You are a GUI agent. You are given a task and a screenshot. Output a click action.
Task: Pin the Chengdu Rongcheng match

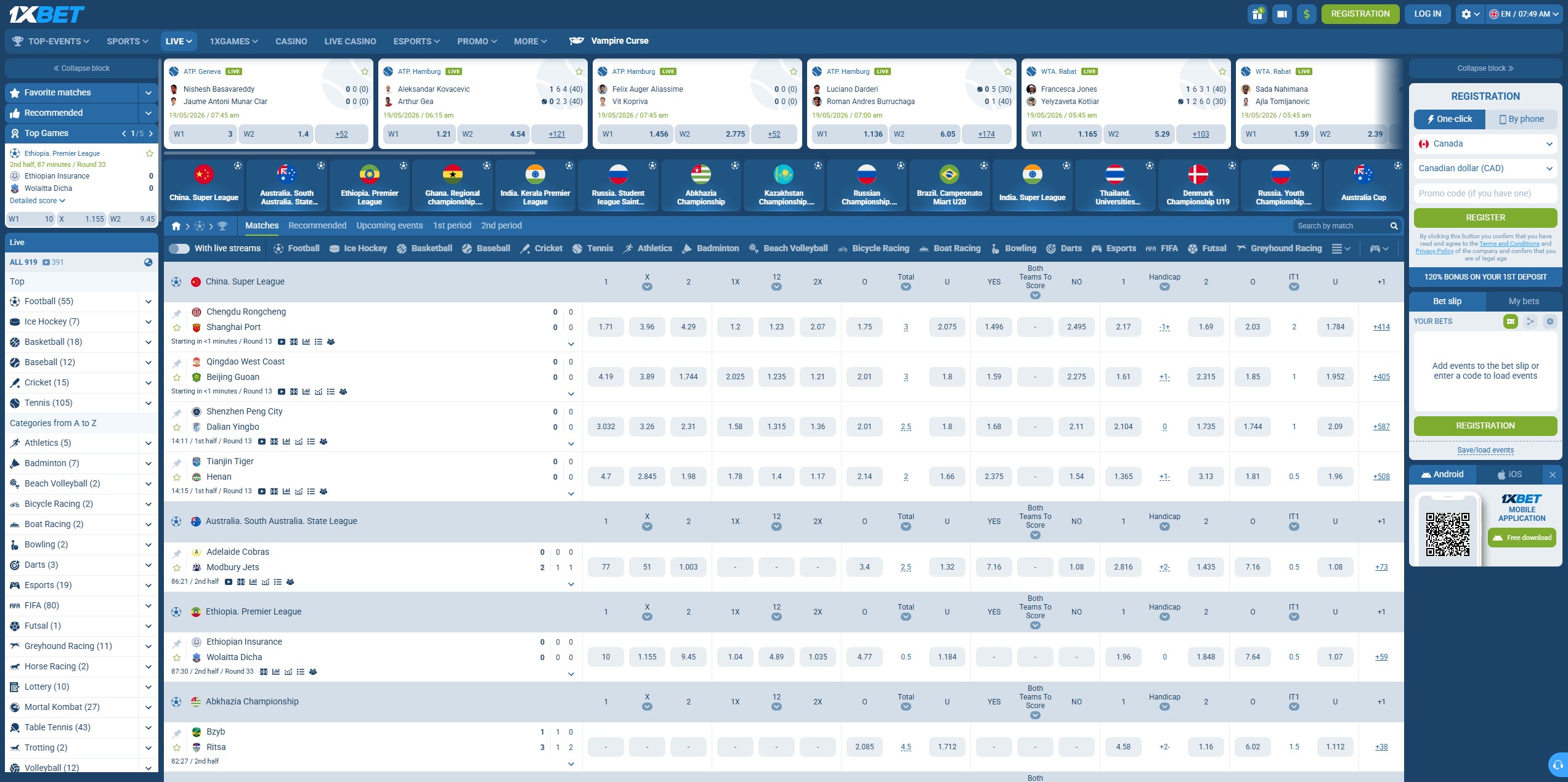pyautogui.click(x=177, y=313)
